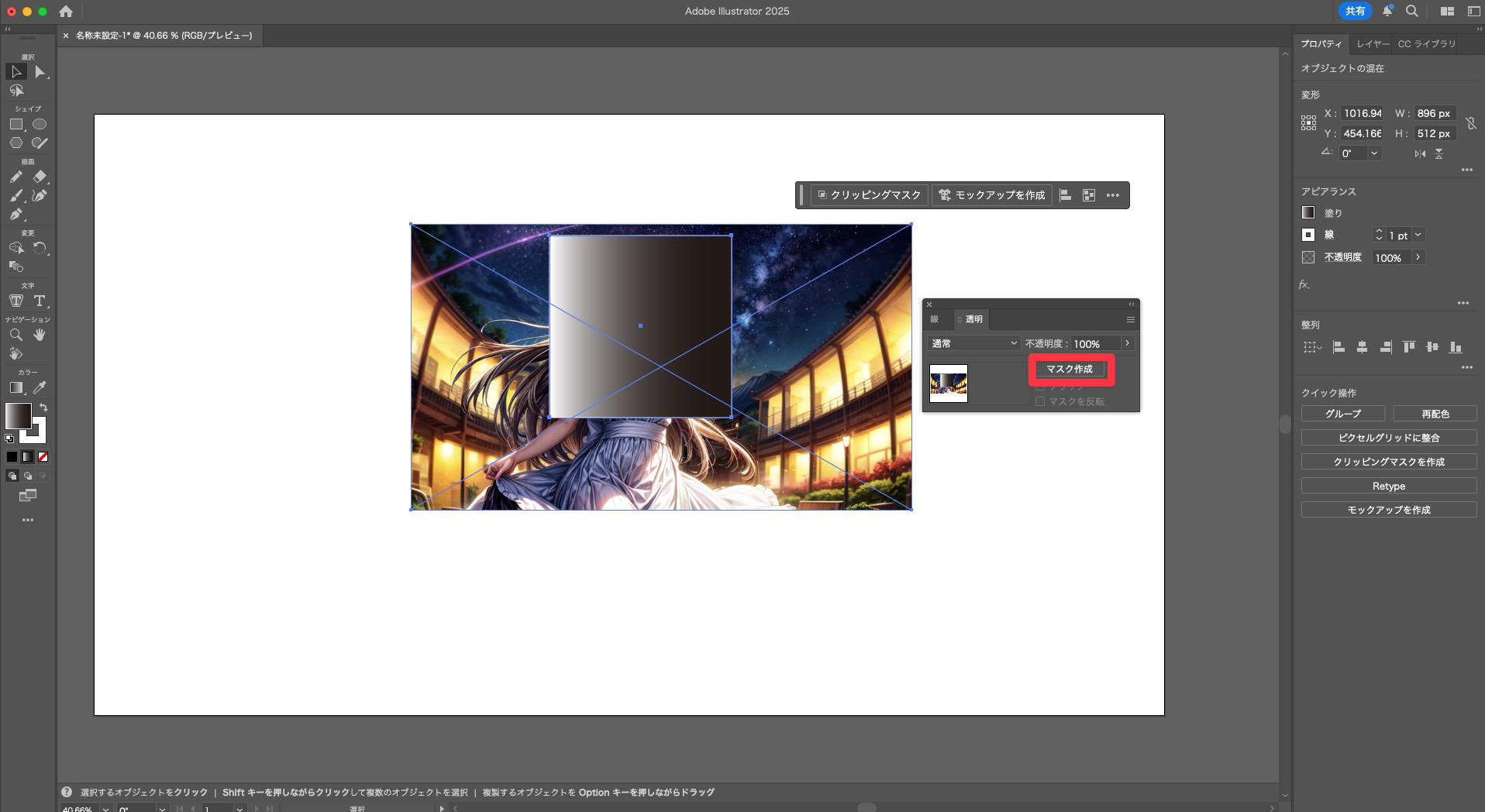This screenshot has height=812, width=1485.
Task: Select the 透明 tab in floating panel
Action: click(970, 319)
